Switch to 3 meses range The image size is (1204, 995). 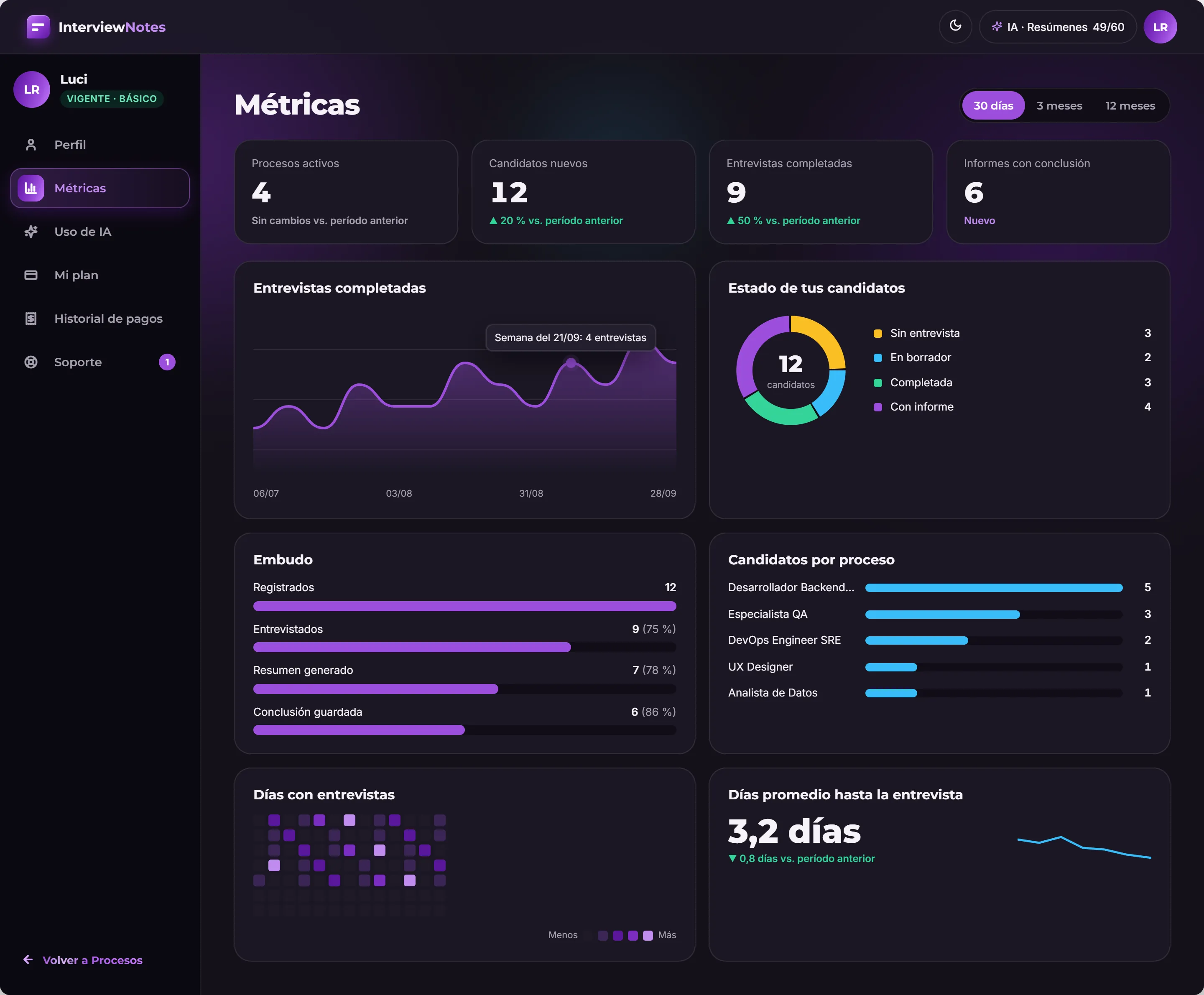[x=1059, y=105]
